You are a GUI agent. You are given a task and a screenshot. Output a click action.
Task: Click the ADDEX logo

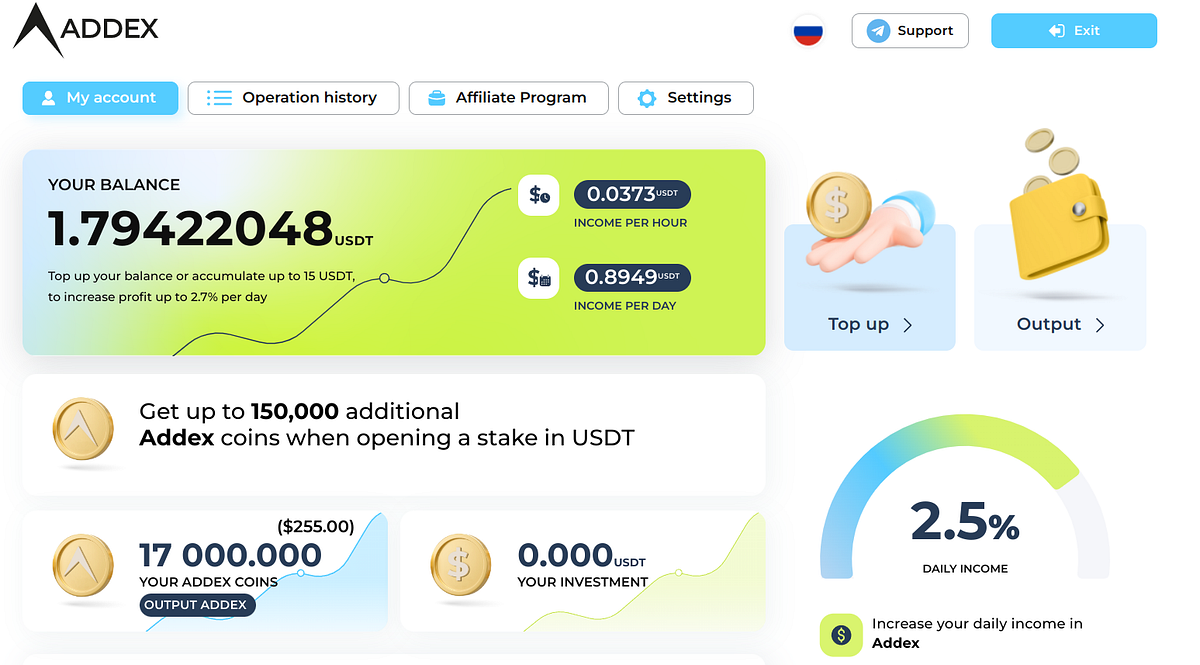(x=85, y=30)
